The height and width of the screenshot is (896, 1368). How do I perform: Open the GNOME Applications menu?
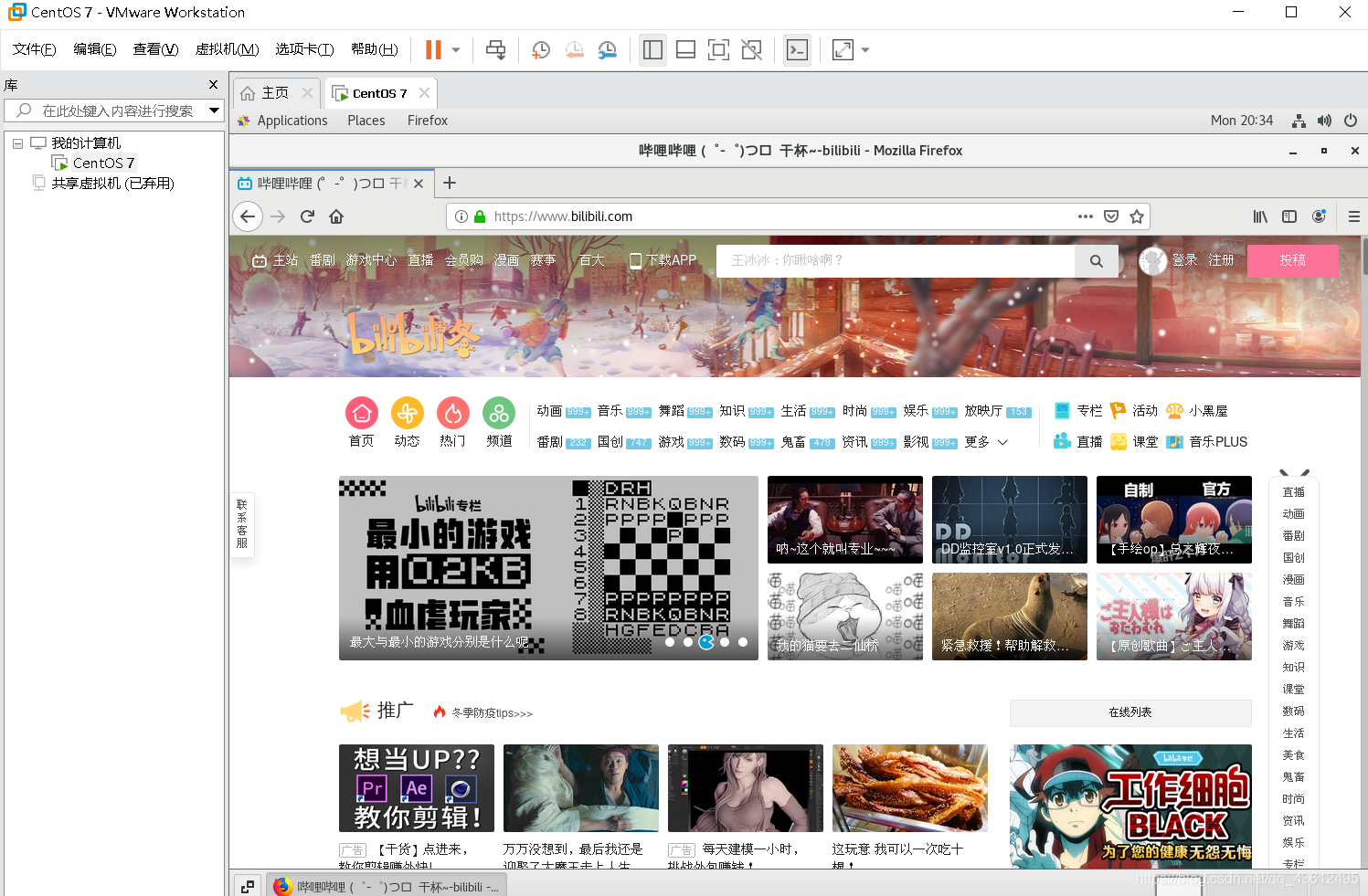tap(292, 121)
